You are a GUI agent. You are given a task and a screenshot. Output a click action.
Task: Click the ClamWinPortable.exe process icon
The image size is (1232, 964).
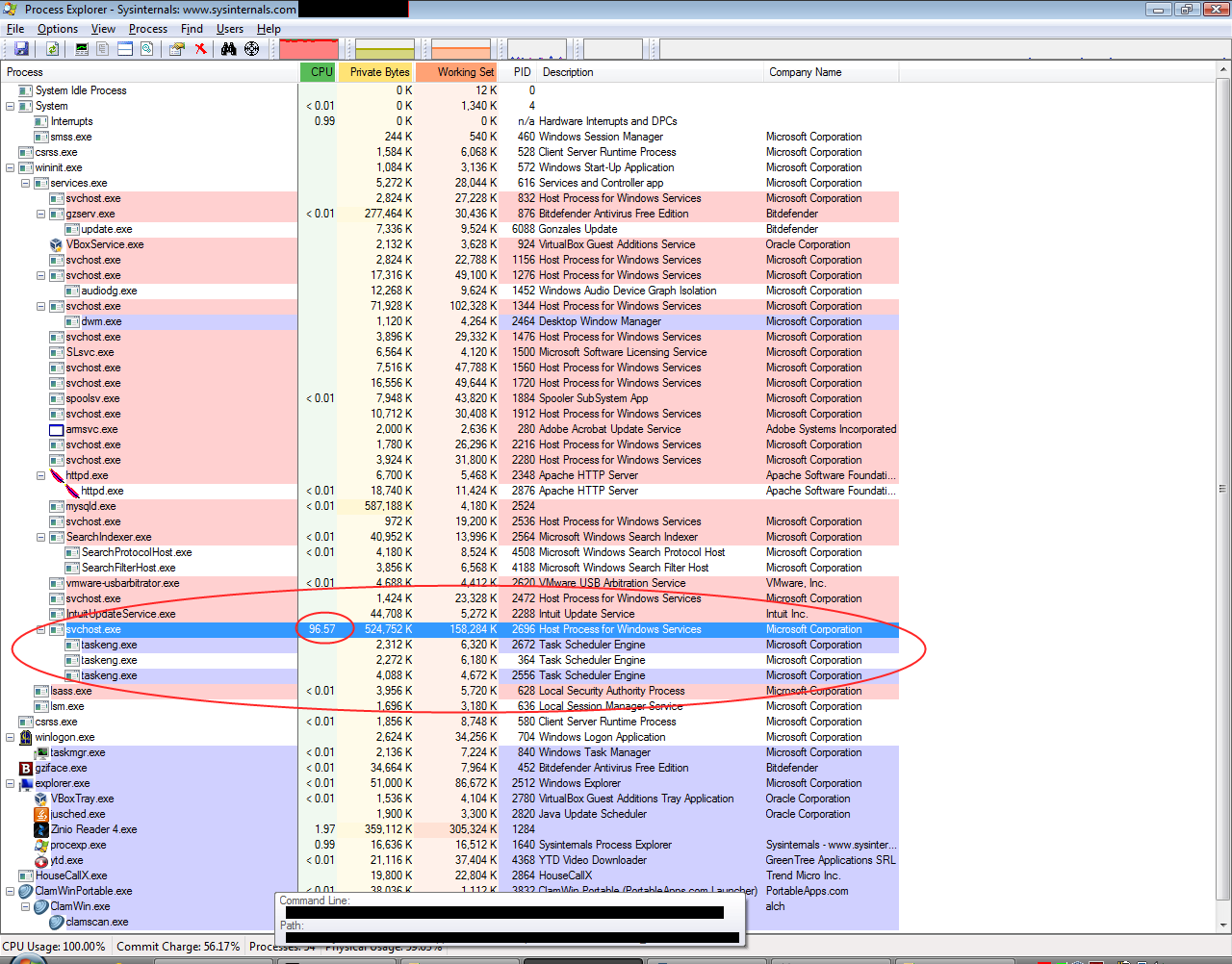(26, 891)
